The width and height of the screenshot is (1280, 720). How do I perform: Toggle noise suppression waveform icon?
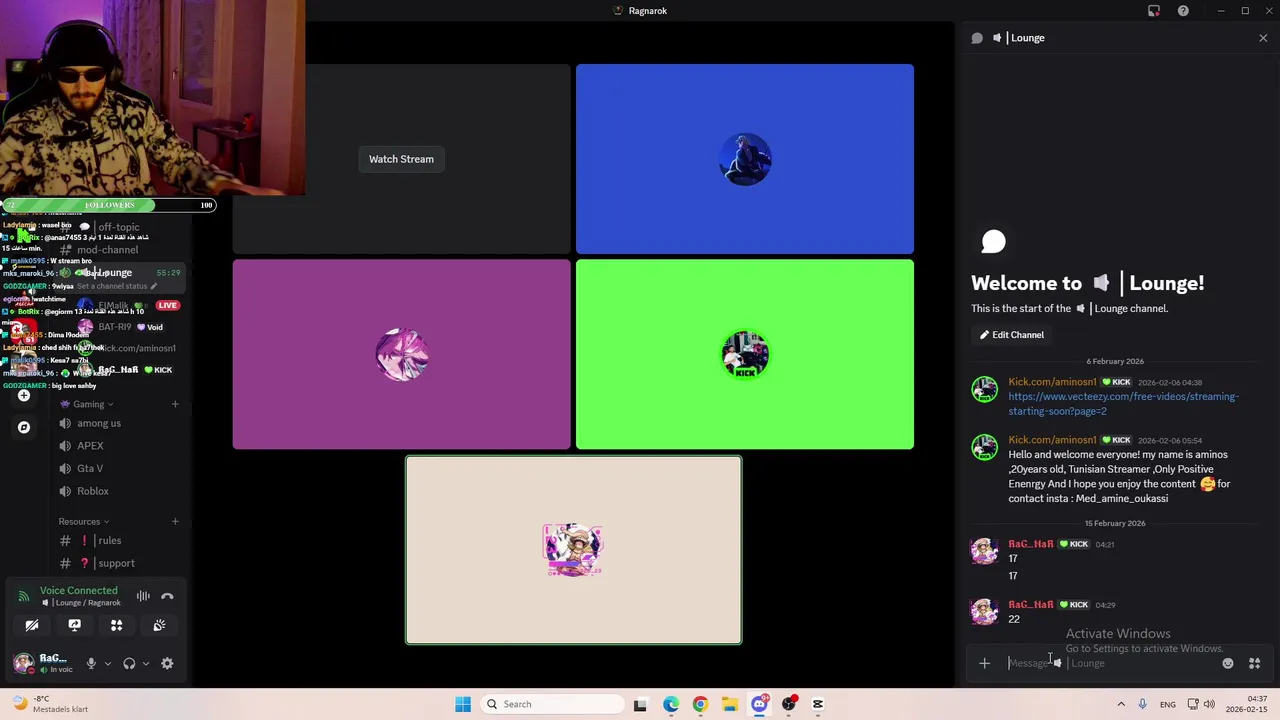pos(143,596)
